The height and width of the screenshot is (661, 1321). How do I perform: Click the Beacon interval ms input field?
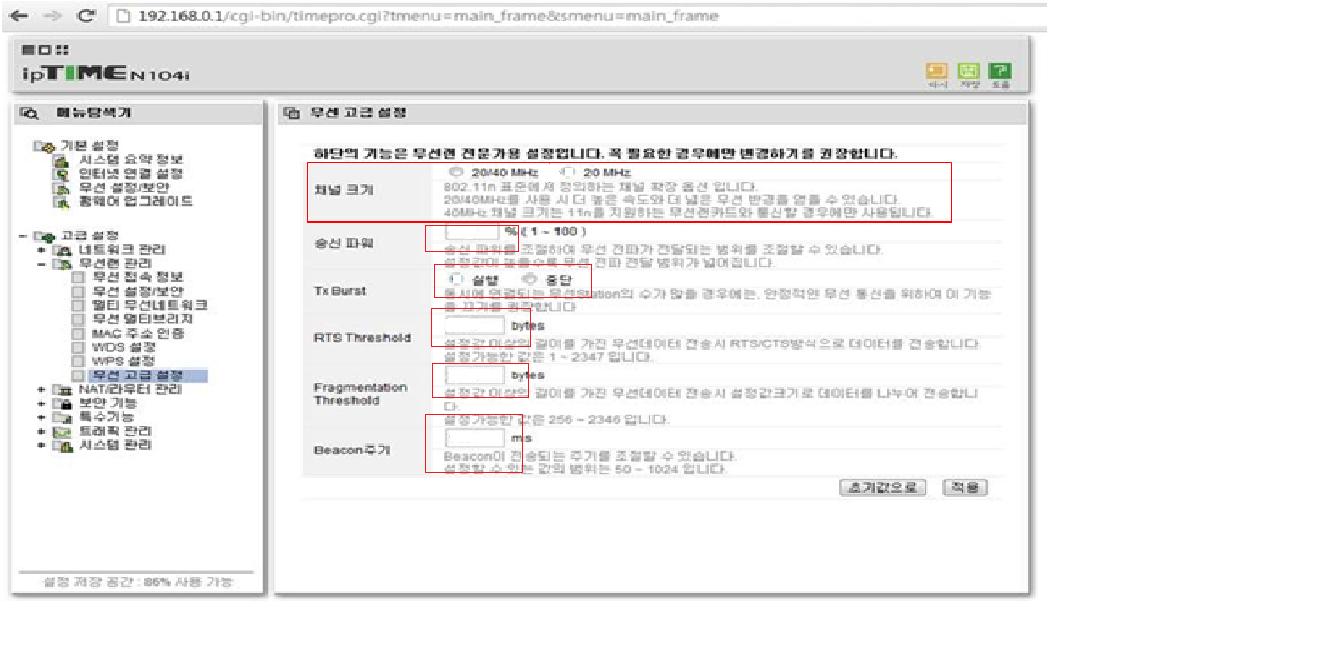[474, 439]
